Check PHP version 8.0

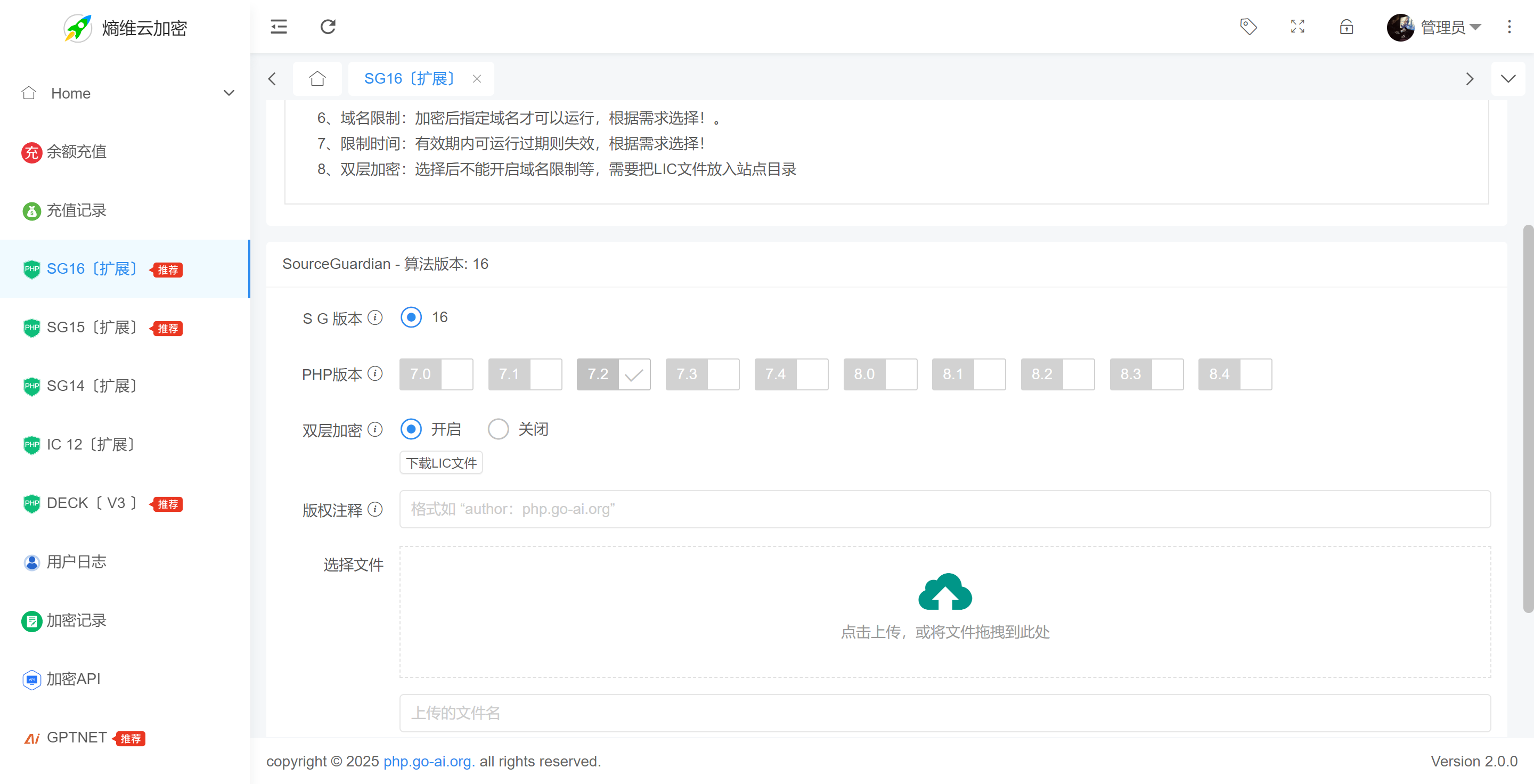click(x=880, y=374)
